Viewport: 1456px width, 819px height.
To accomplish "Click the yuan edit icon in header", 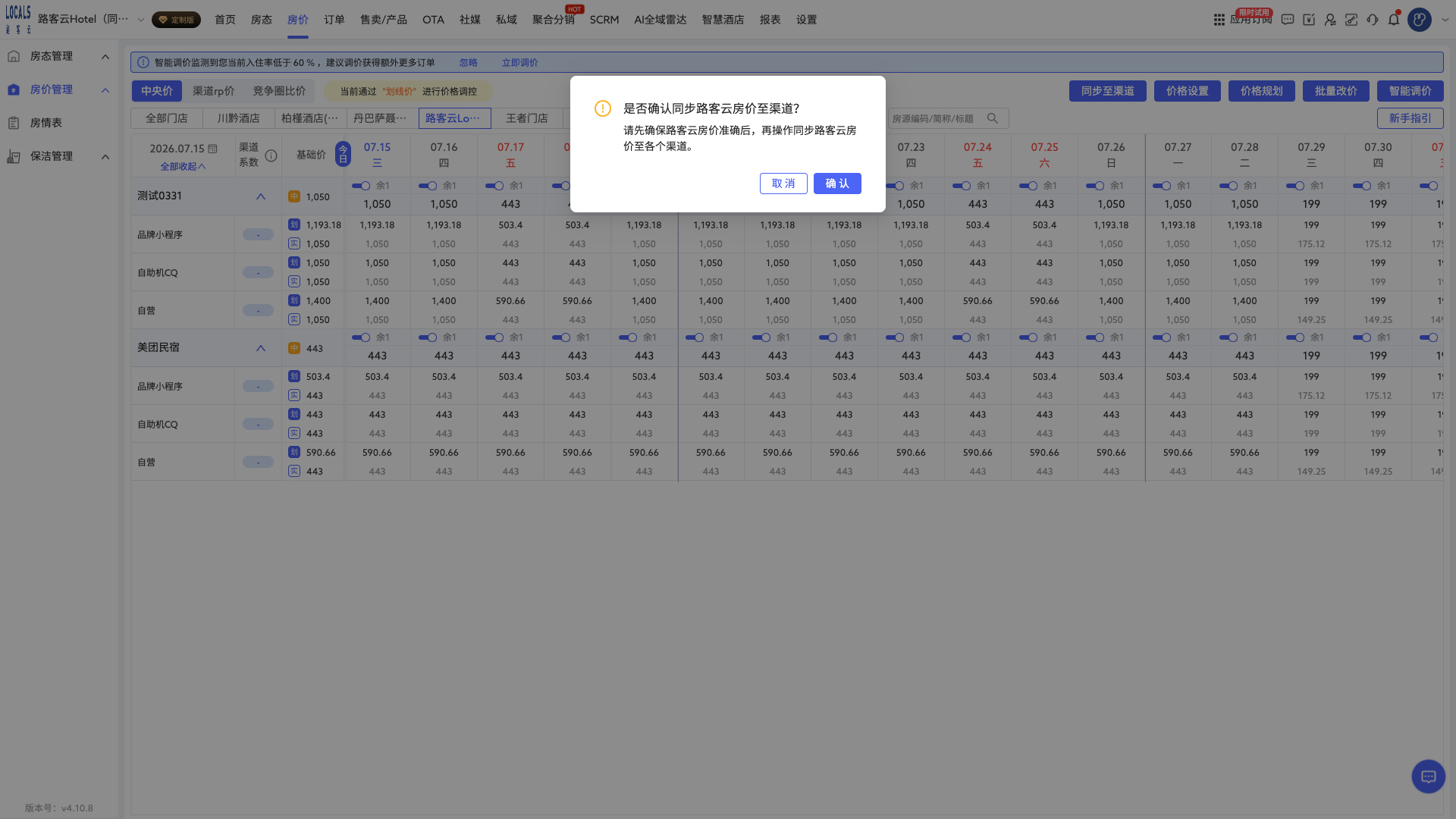I will point(1309,20).
